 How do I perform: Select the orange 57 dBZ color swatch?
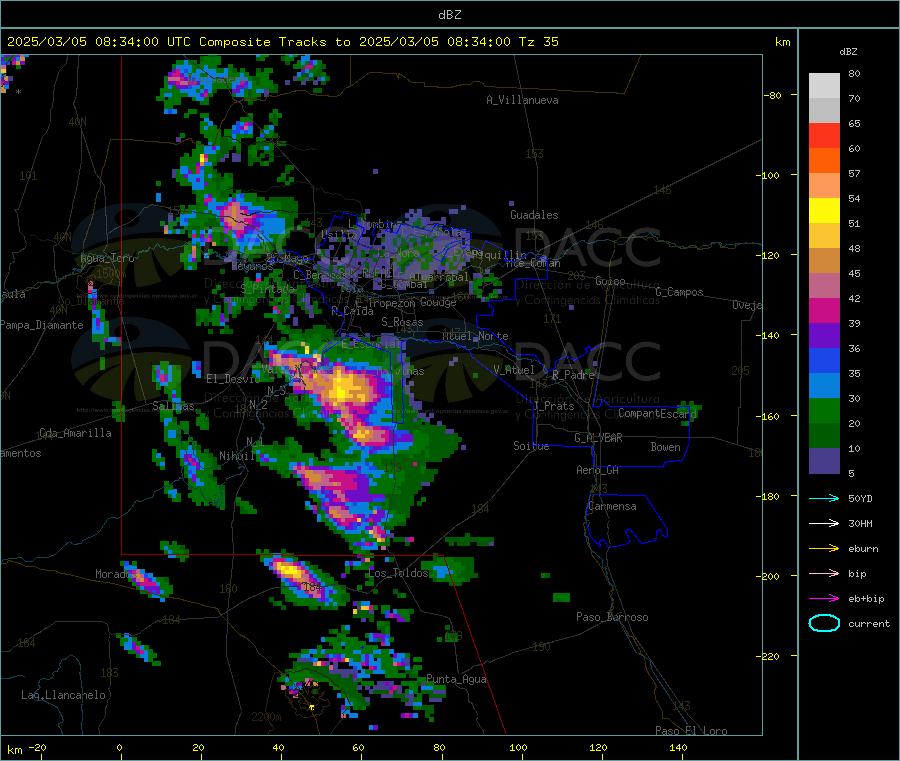824,161
